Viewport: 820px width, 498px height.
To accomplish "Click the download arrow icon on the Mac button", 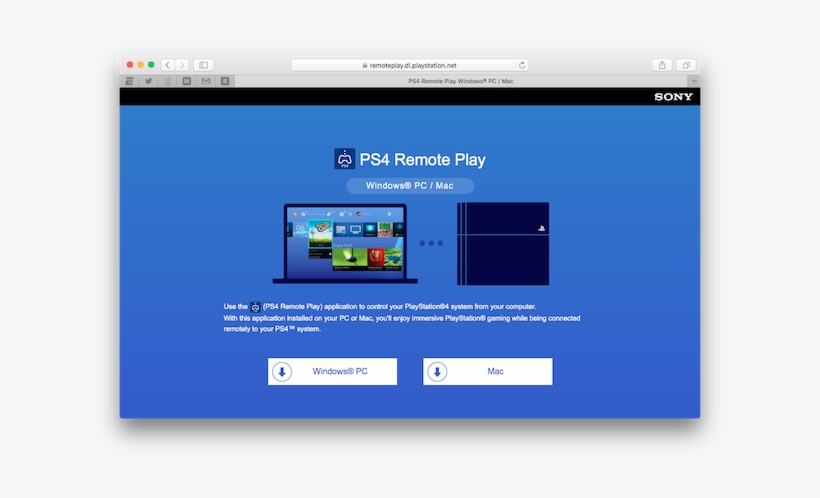I will pos(437,371).
